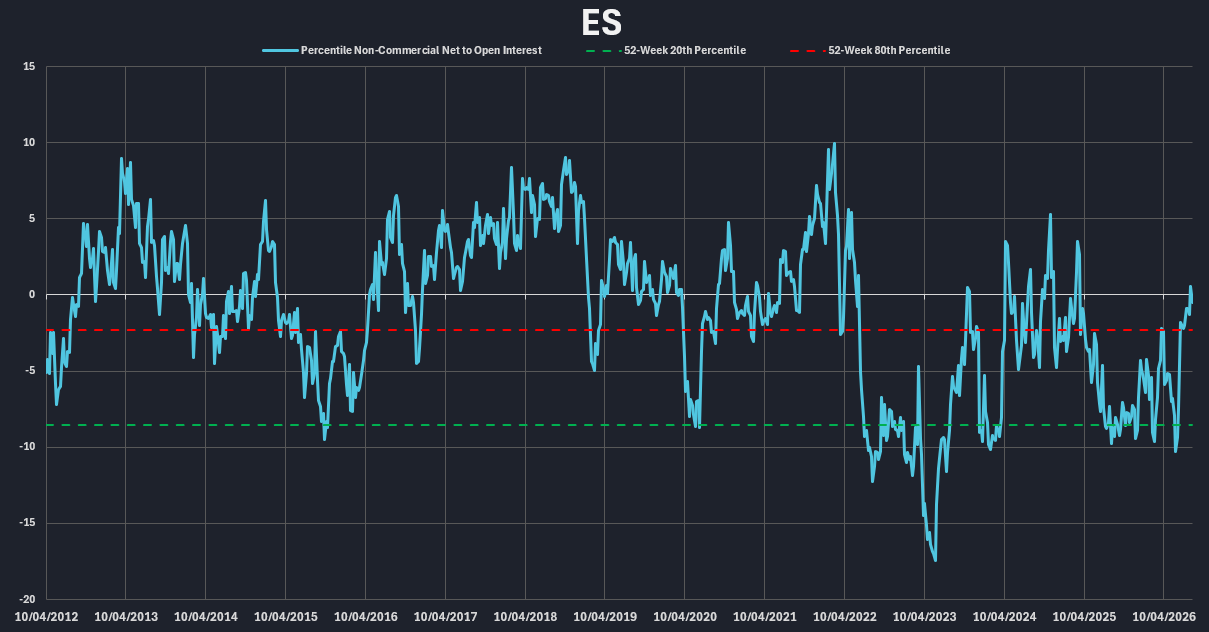1209x632 pixels.
Task: Click x-axis date 10/04/2022
Action: [x=845, y=617]
